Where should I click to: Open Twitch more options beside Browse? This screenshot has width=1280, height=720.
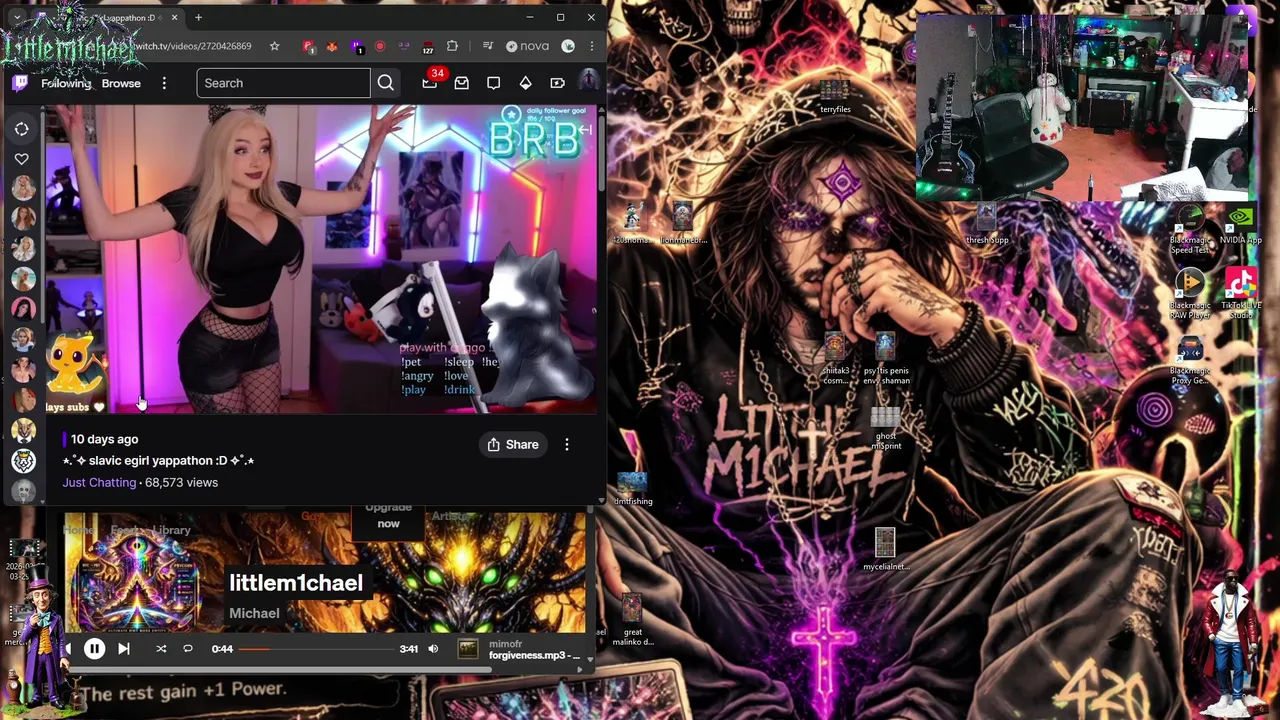[x=164, y=83]
